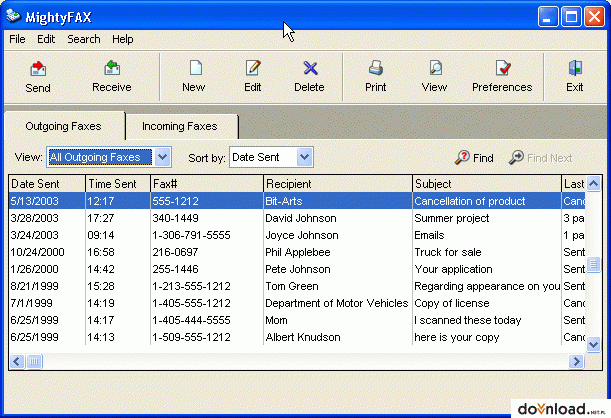
Task: Select the Joyce Johnson fax row
Action: pyautogui.click(x=297, y=235)
